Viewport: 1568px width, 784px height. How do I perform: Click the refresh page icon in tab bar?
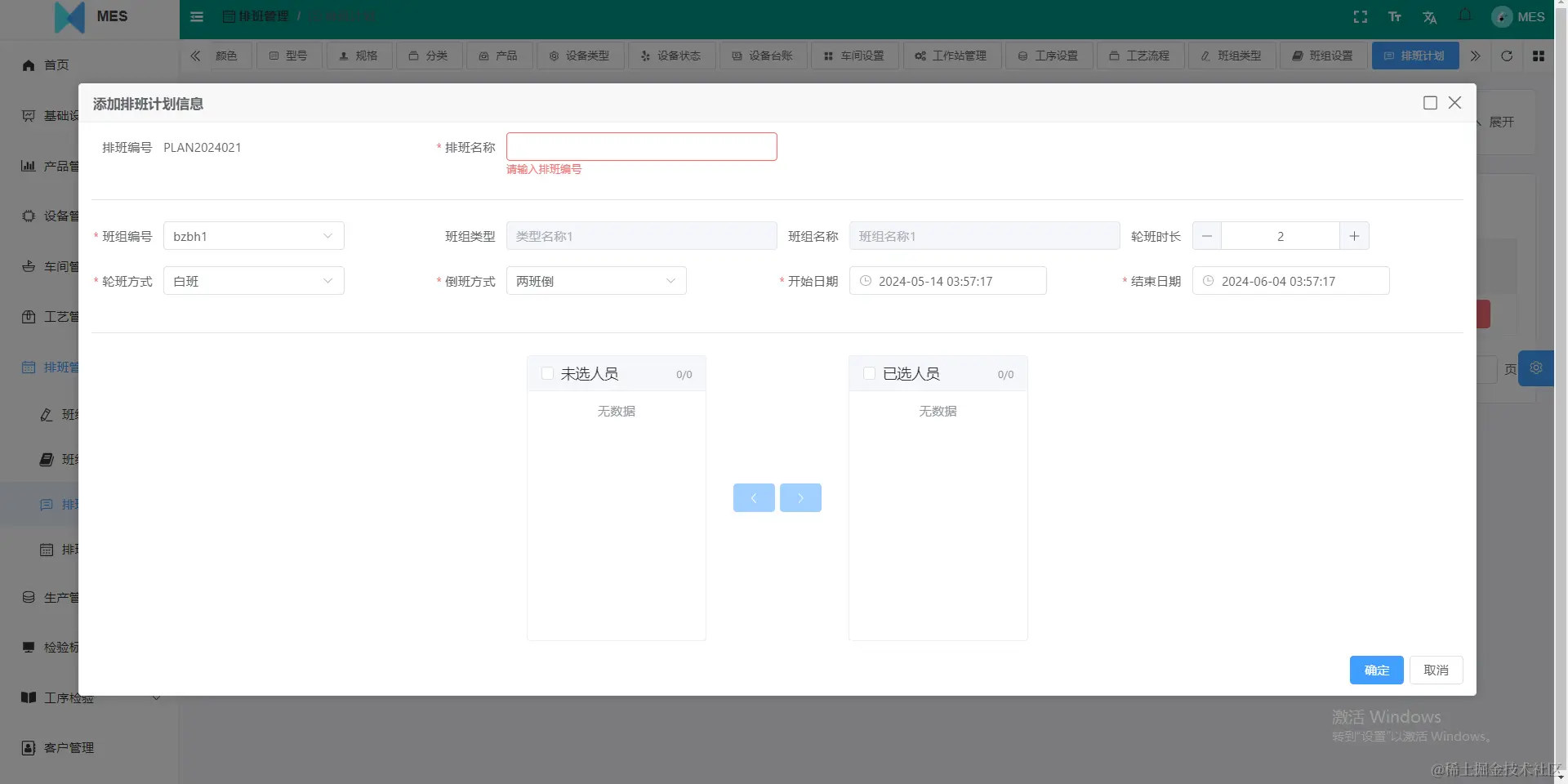pyautogui.click(x=1507, y=56)
